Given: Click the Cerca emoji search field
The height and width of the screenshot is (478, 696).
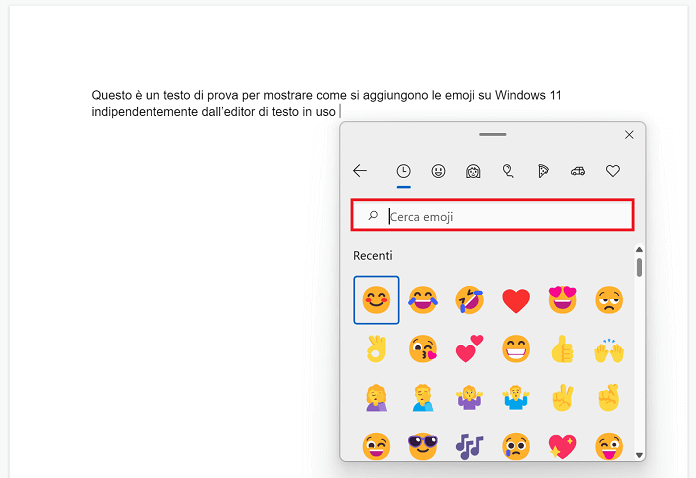Looking at the screenshot, I should click(x=493, y=216).
